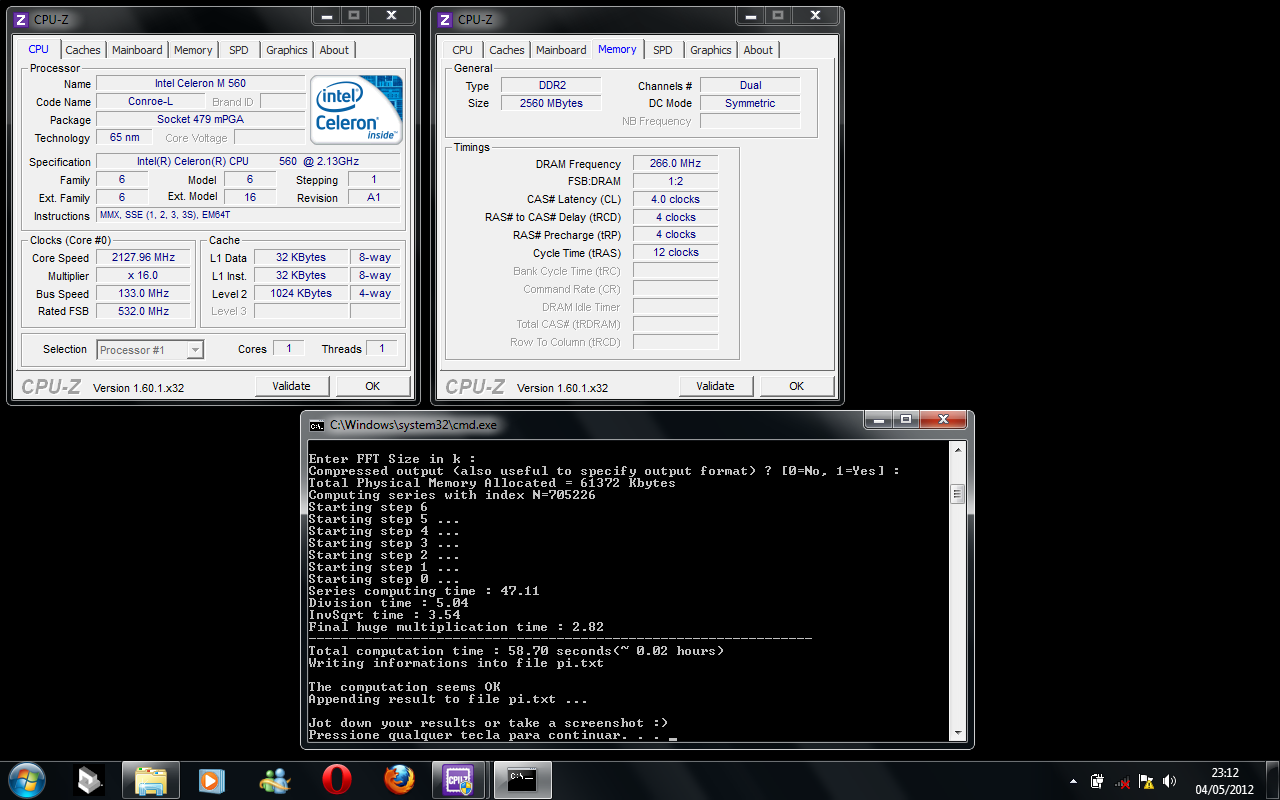Image resolution: width=1280 pixels, height=800 pixels.
Task: Switch to cmd.exe taskbar button
Action: click(x=522, y=779)
